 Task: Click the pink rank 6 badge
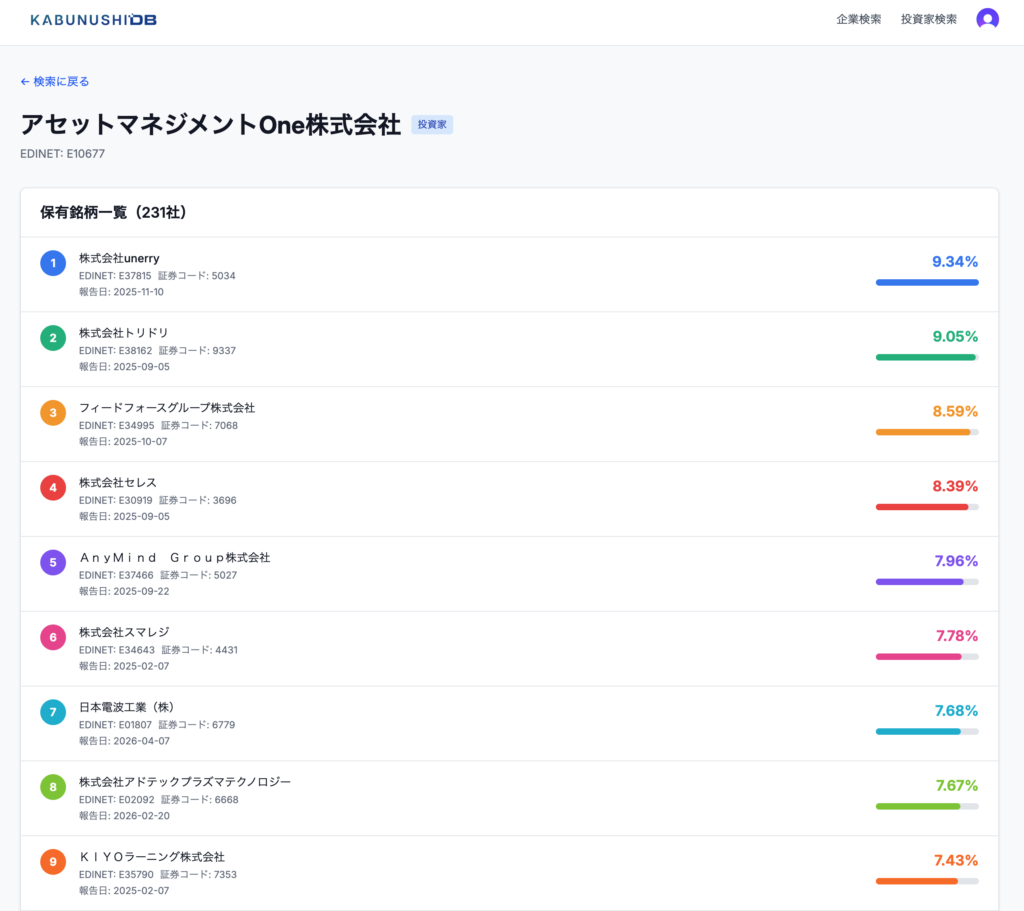coord(53,637)
